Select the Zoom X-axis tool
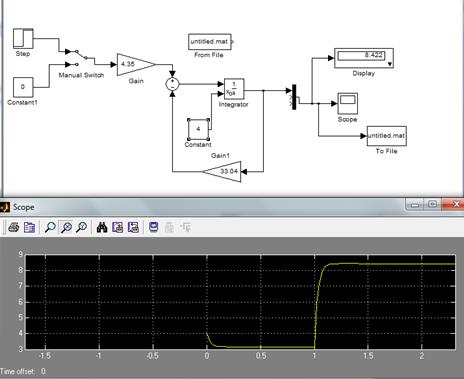The height and width of the screenshot is (379, 464). (66, 228)
